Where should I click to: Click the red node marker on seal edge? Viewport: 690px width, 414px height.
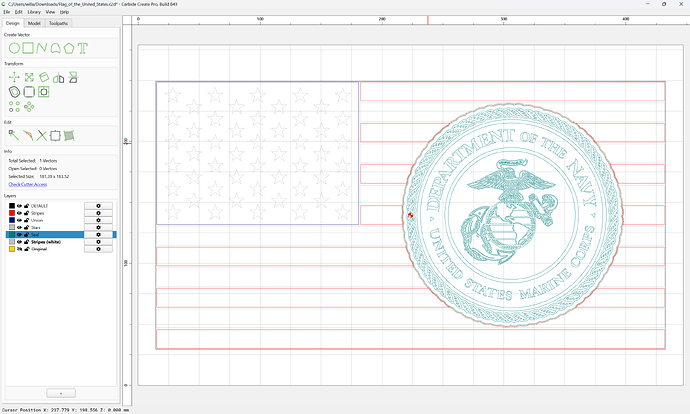tap(410, 215)
